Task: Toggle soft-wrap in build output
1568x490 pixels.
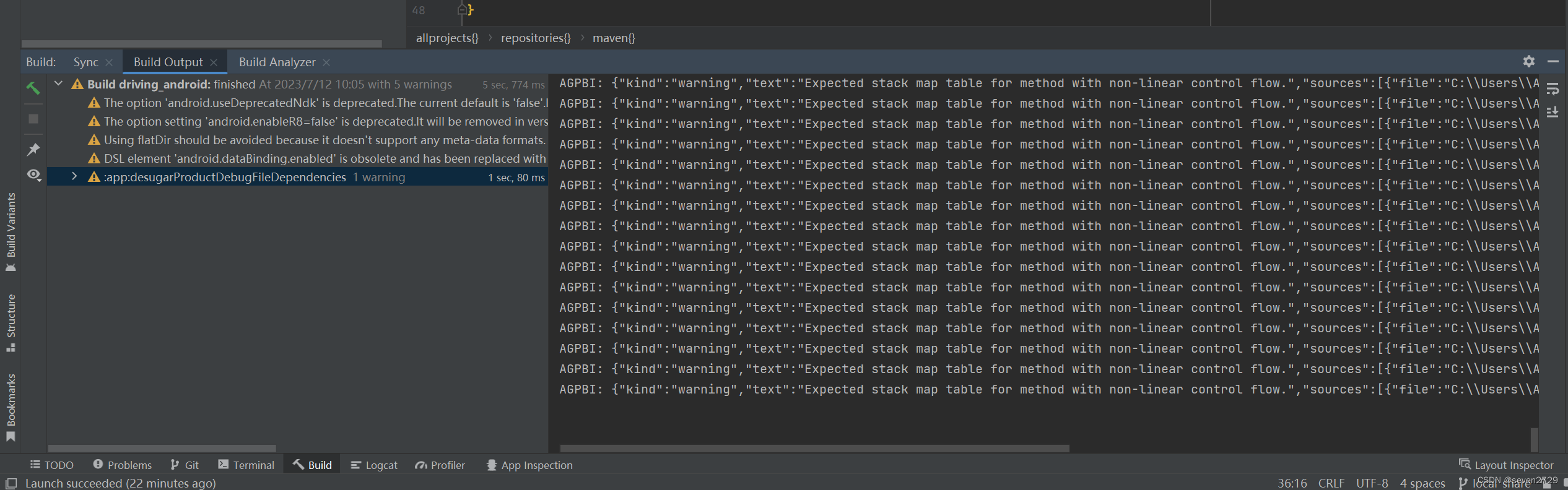Action: (1553, 89)
